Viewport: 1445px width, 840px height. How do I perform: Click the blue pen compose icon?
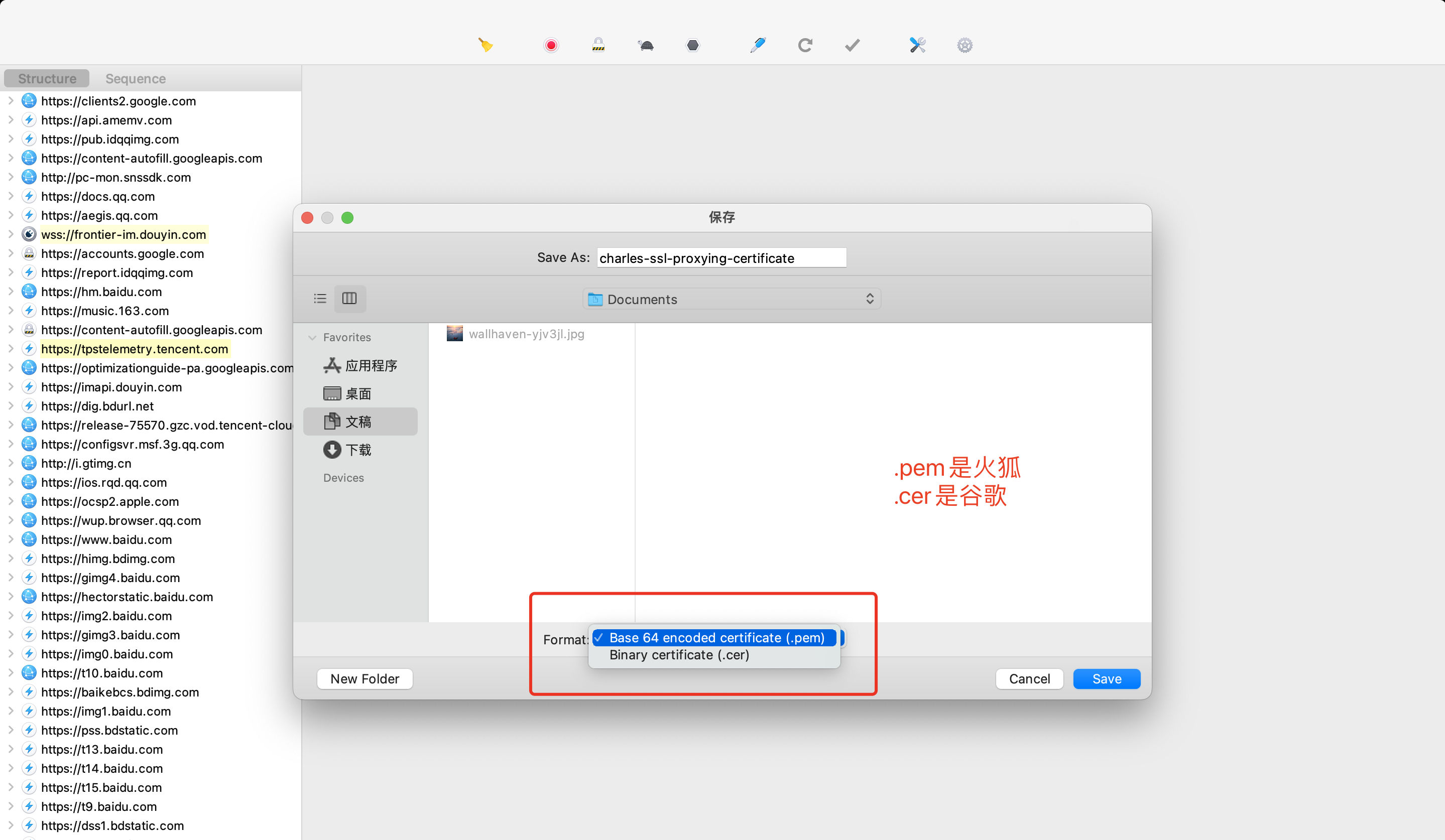point(758,45)
